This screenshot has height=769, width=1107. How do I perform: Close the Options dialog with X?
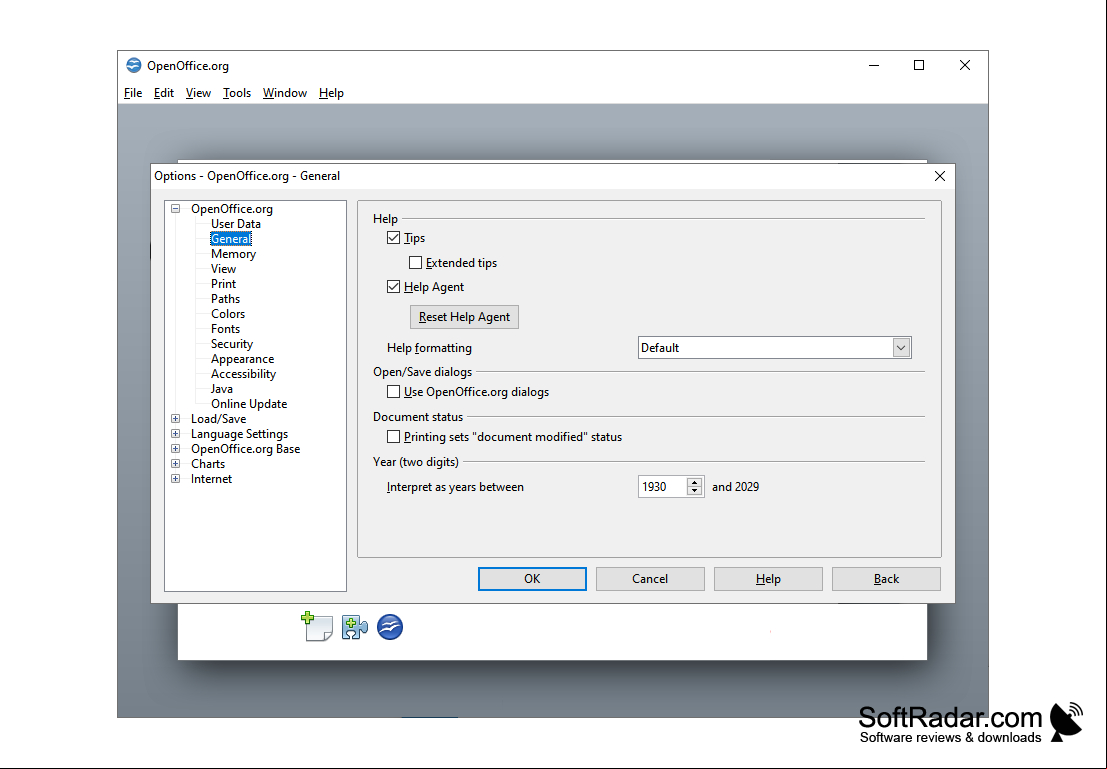click(940, 176)
